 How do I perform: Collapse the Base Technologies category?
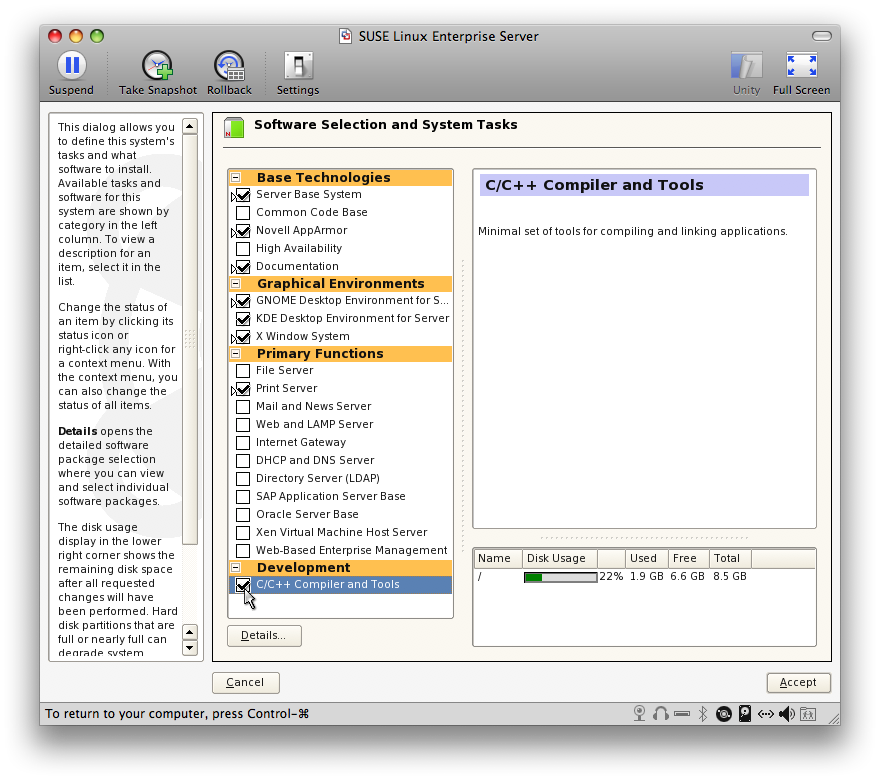coord(236,177)
